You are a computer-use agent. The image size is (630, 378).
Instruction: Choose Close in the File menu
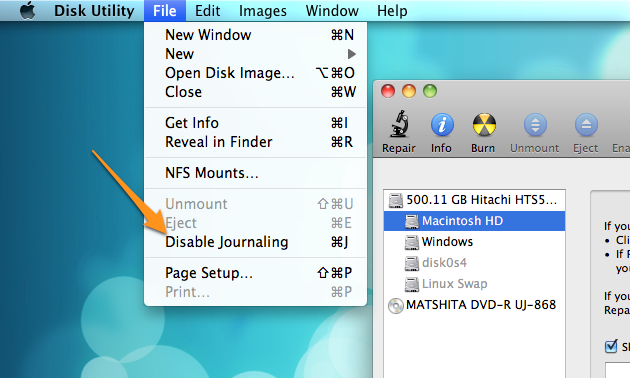256,92
